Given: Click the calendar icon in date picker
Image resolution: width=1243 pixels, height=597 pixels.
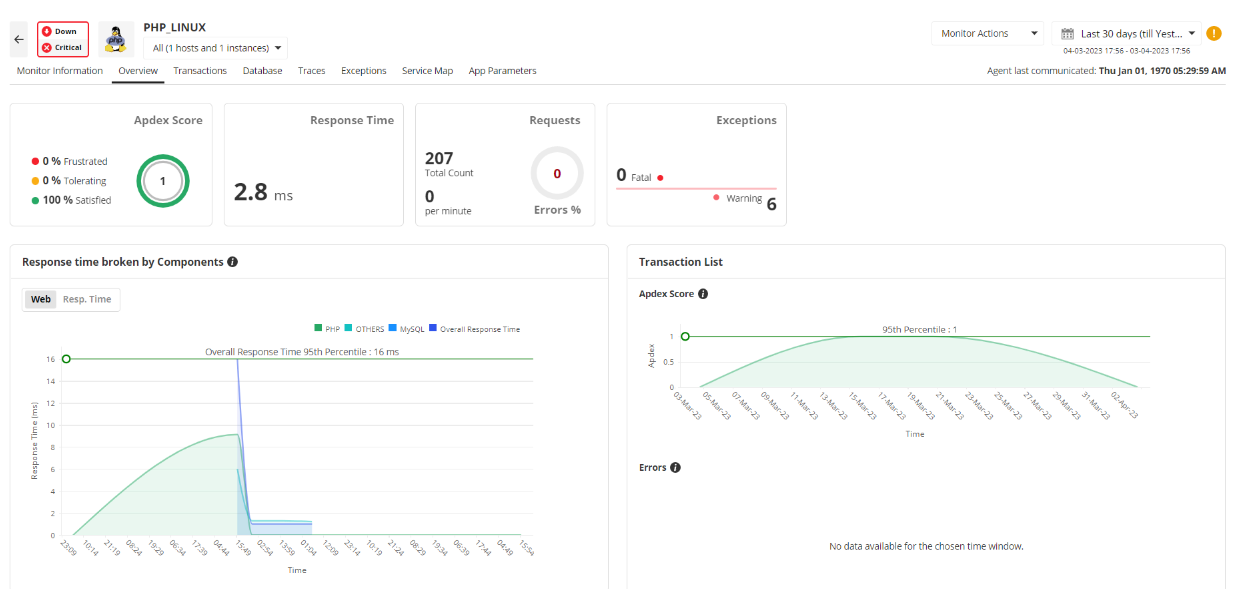Looking at the screenshot, I should pos(1067,33).
